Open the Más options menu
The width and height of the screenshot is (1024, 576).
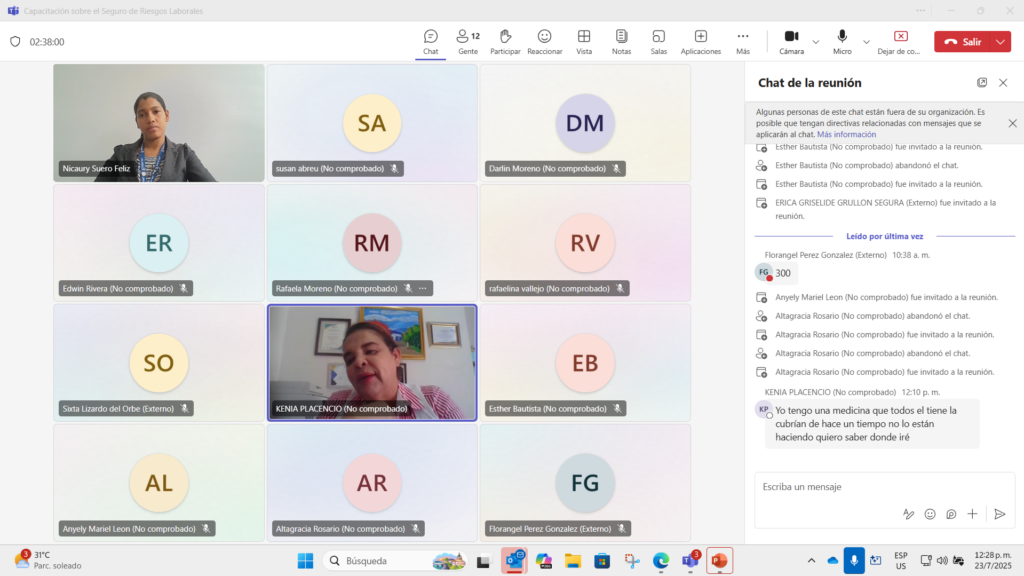[743, 42]
